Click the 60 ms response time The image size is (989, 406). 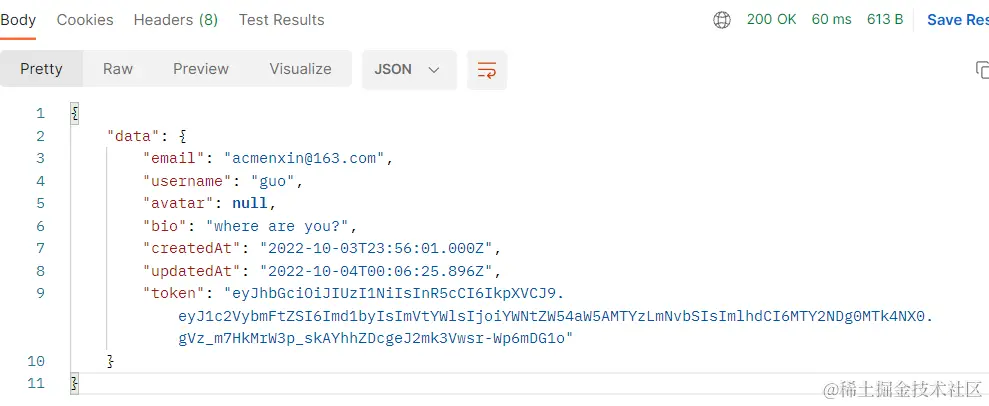(x=829, y=20)
